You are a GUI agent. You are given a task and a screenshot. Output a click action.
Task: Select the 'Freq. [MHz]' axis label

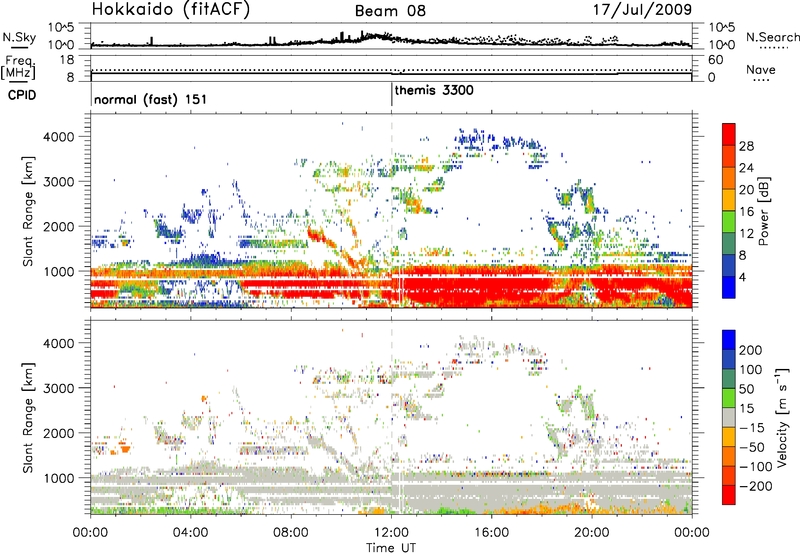coord(18,67)
